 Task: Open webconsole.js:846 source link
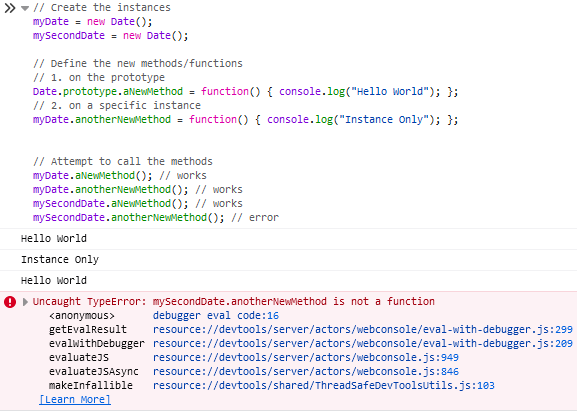coord(306,371)
